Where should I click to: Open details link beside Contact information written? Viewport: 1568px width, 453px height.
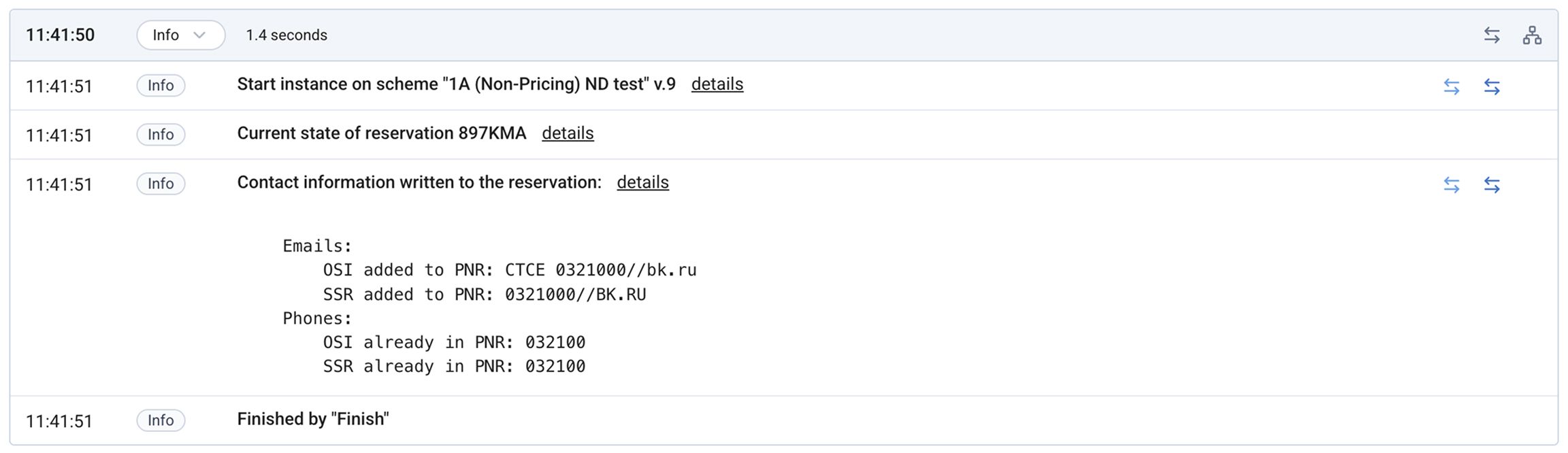(642, 182)
